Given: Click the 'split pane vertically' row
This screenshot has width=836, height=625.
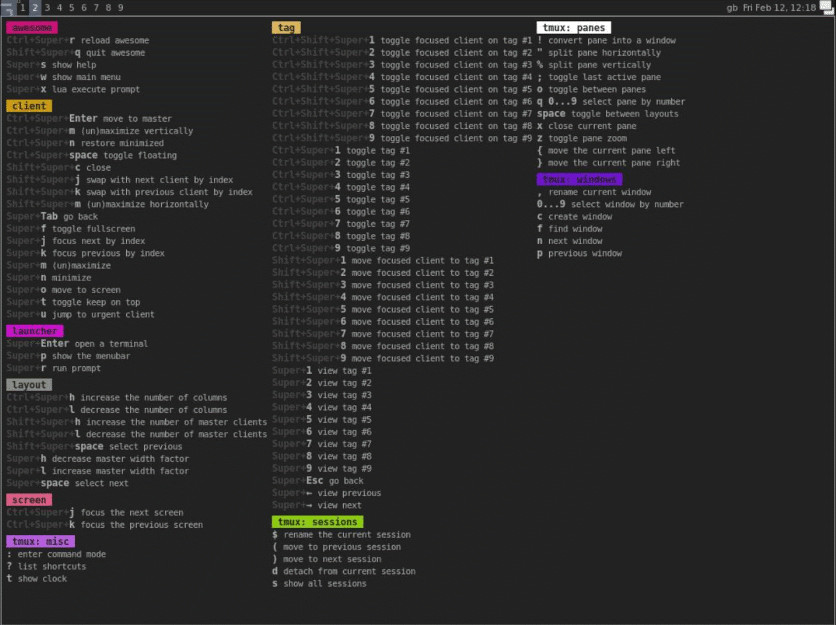Looking at the screenshot, I should [594, 65].
